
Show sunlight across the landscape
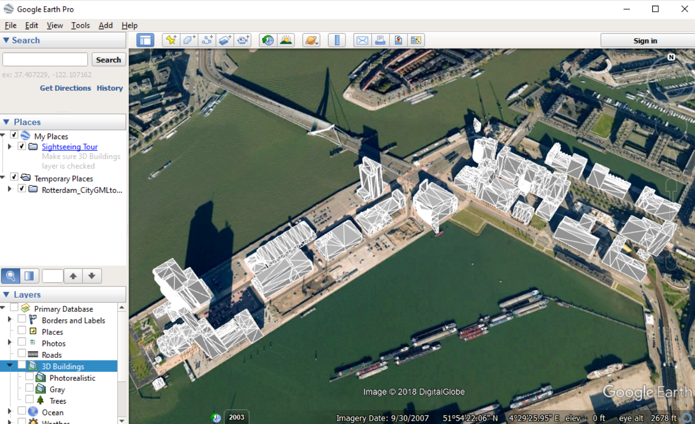tap(286, 40)
